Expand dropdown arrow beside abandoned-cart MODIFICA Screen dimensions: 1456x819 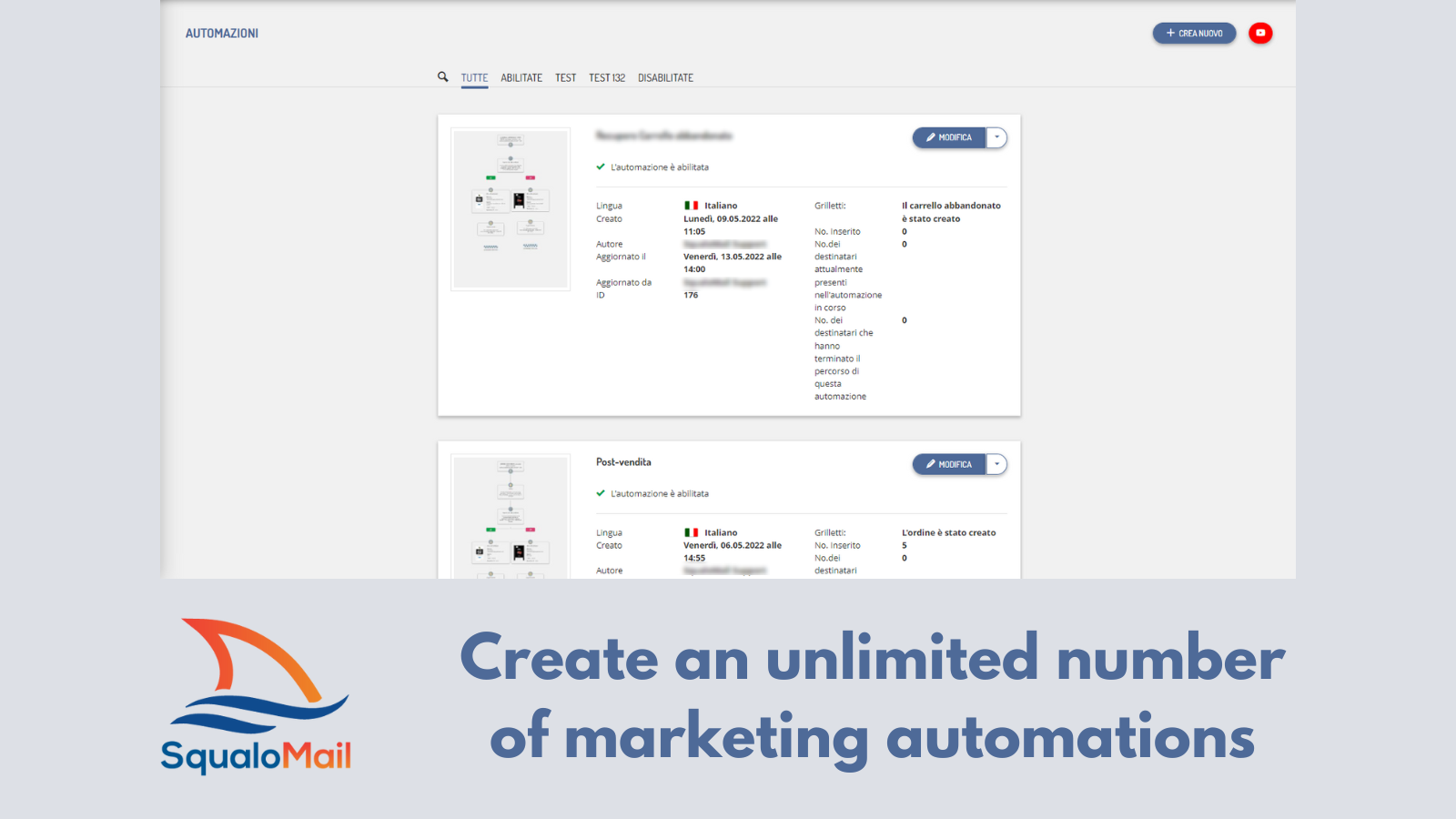tap(997, 137)
